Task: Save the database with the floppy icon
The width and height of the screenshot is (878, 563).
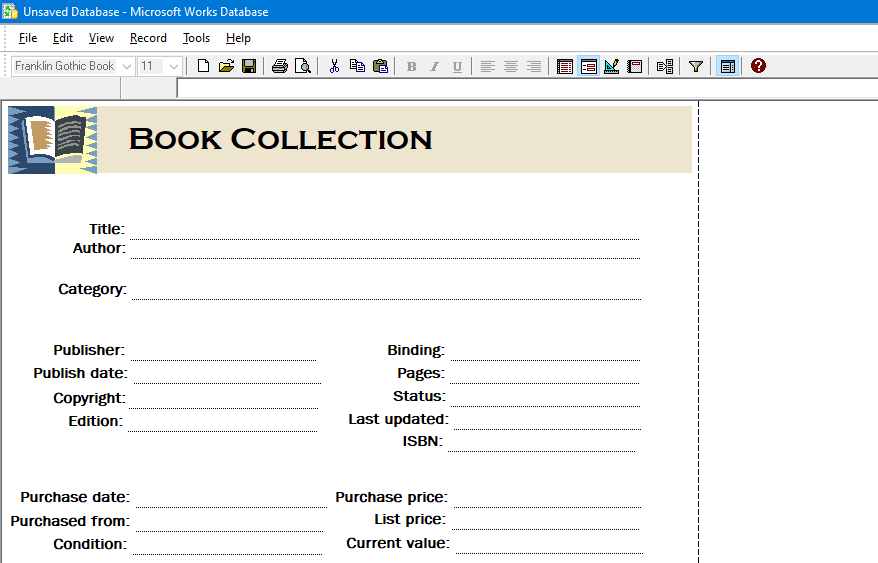Action: tap(249, 66)
